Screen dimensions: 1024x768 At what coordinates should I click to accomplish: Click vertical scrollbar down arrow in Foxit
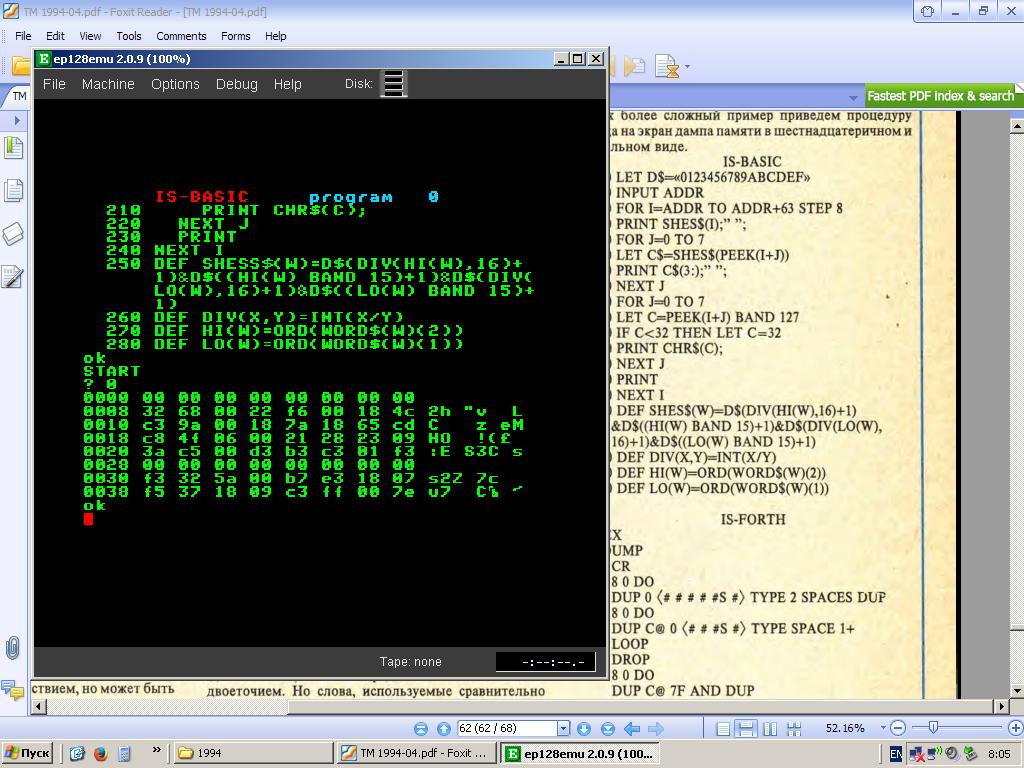1016,691
